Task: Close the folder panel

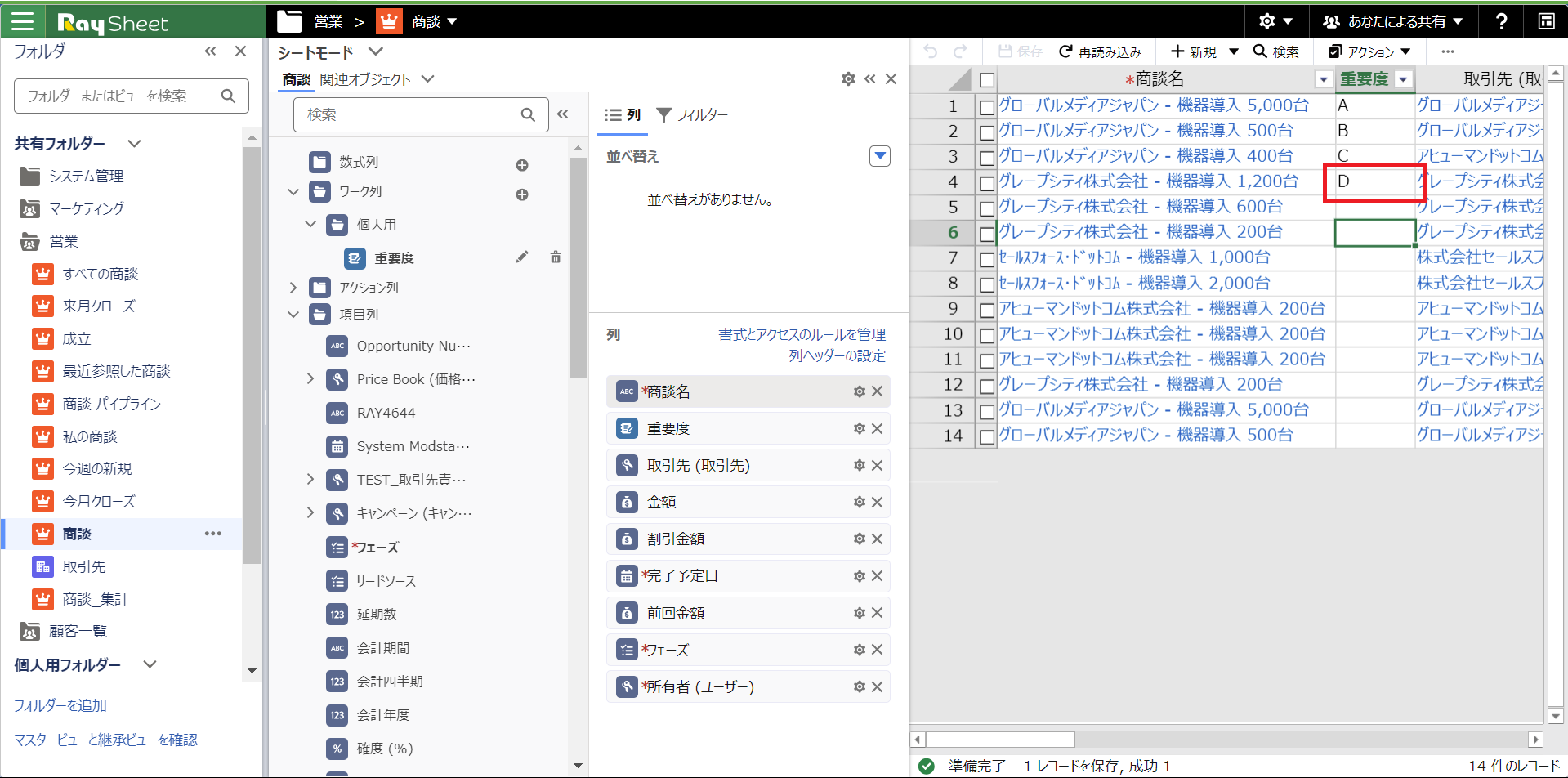Action: 240,51
